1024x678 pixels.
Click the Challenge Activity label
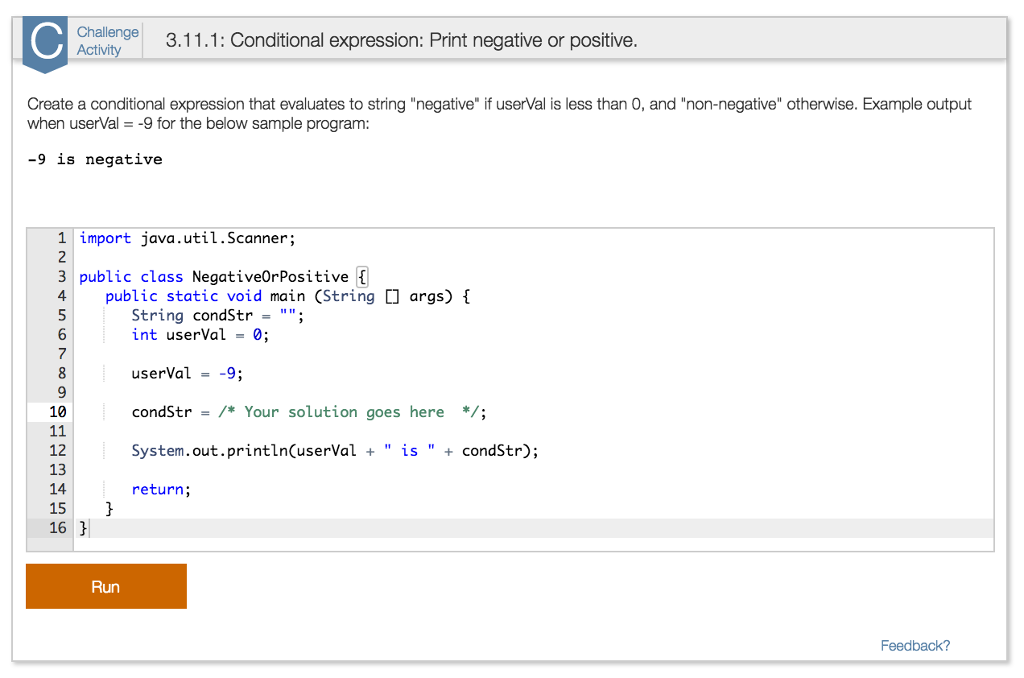point(107,40)
